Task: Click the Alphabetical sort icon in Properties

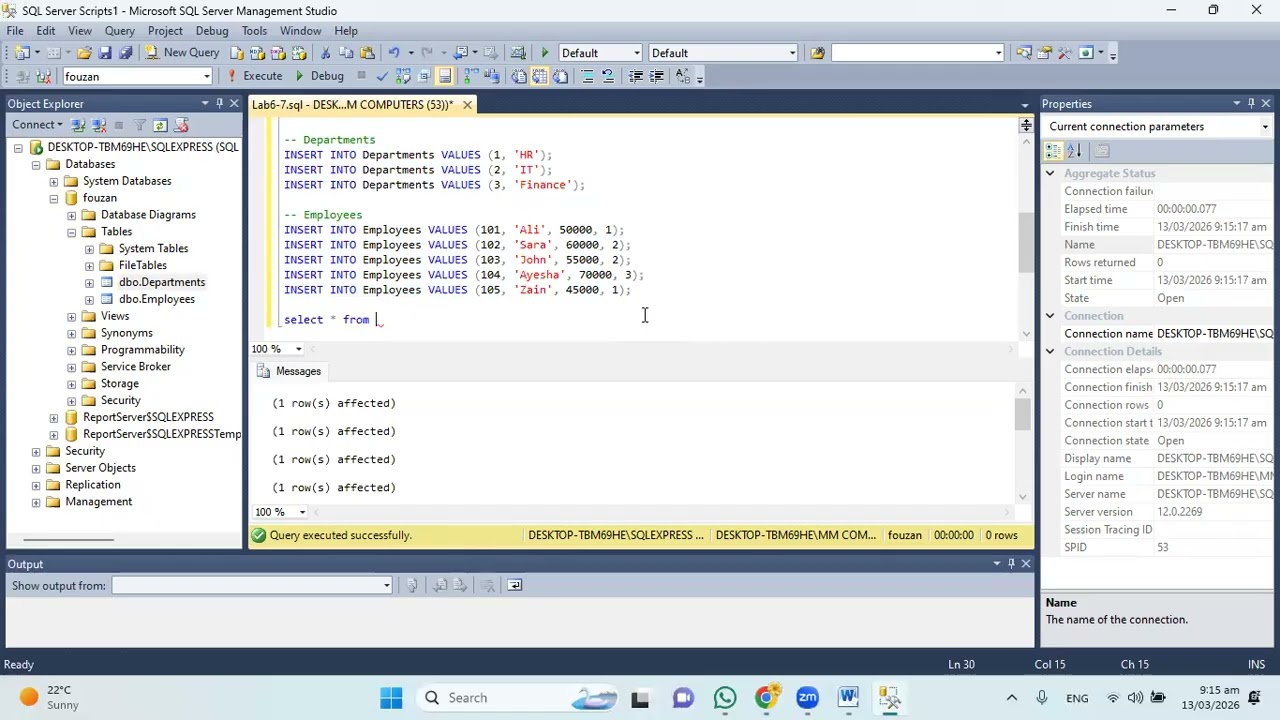Action: [x=1074, y=151]
